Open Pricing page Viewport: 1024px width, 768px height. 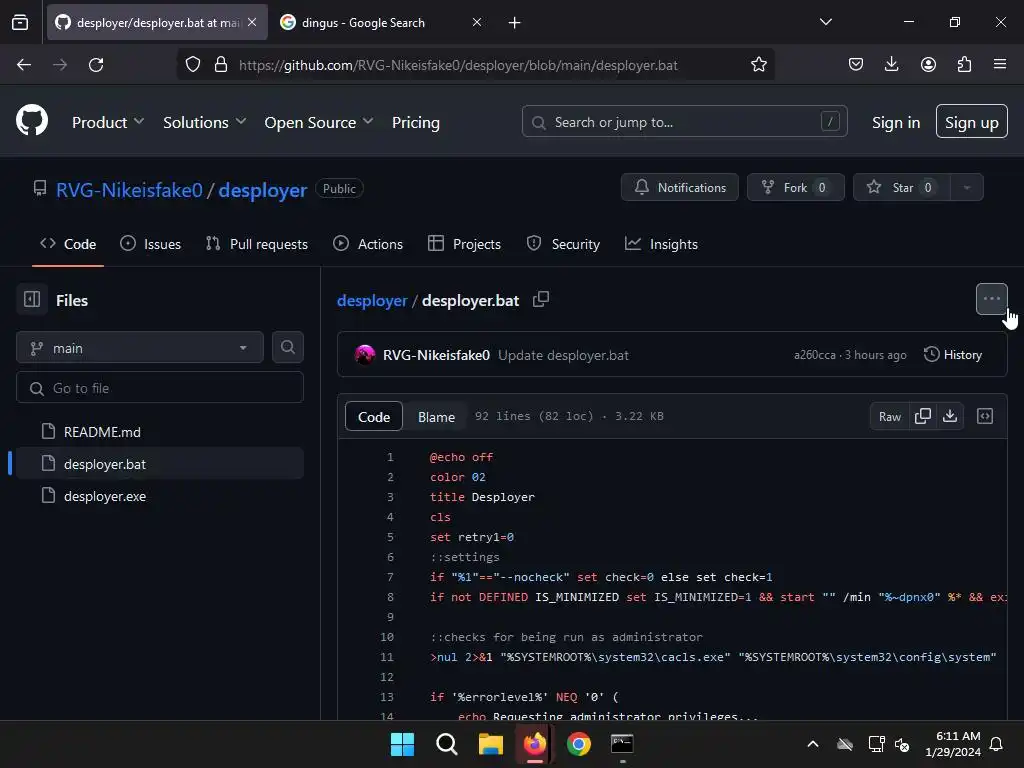[415, 122]
